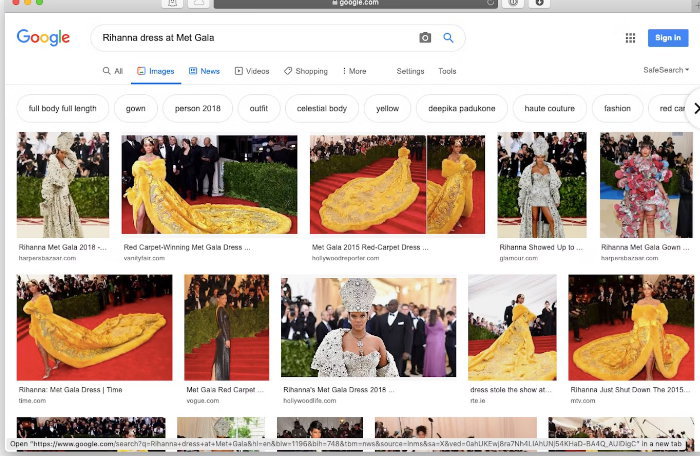Open the 'Rihanna Showed Up to' glamour thumbnail

click(x=542, y=184)
